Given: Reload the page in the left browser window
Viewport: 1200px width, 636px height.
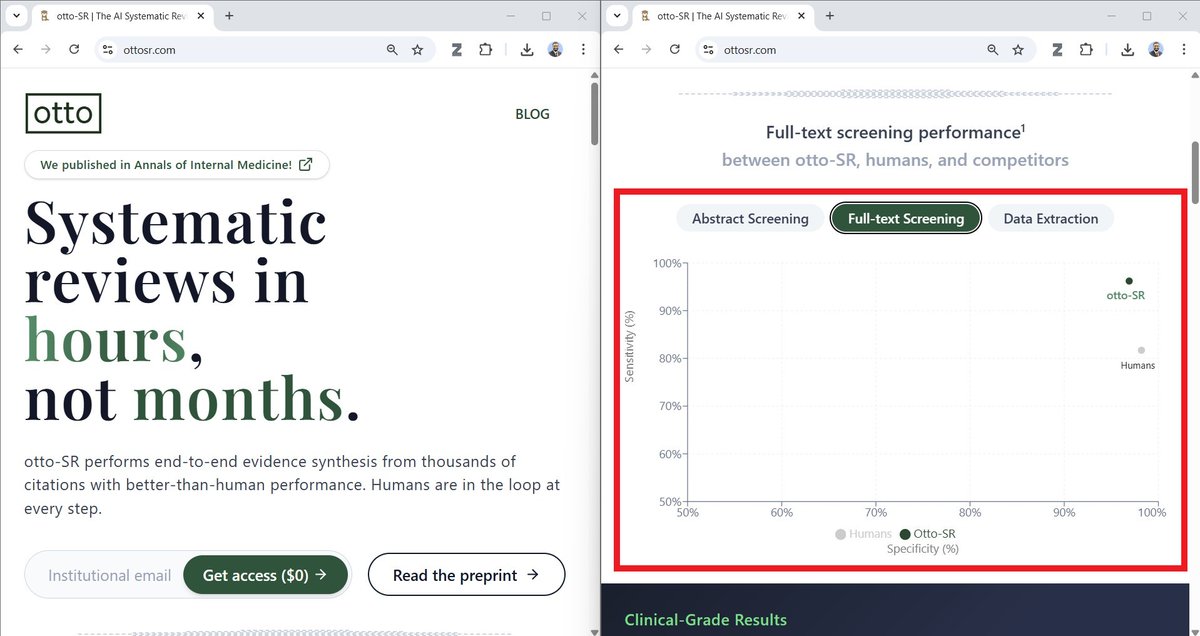Looking at the screenshot, I should tap(74, 50).
